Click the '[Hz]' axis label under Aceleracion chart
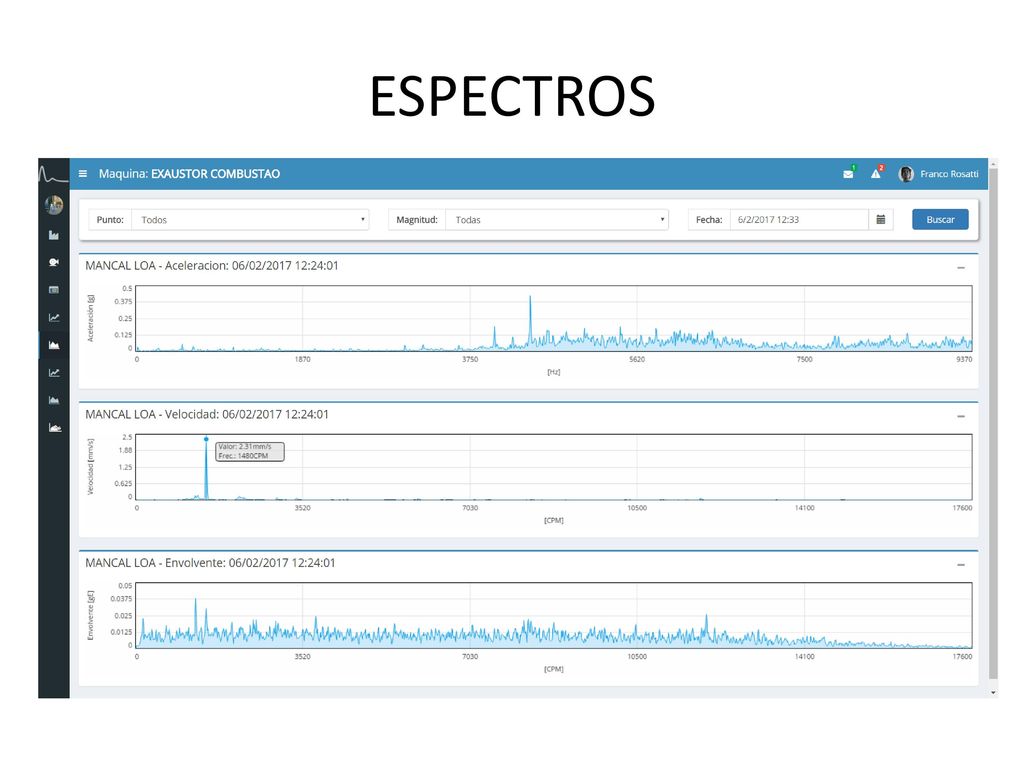The image size is (1024, 768). tap(554, 372)
